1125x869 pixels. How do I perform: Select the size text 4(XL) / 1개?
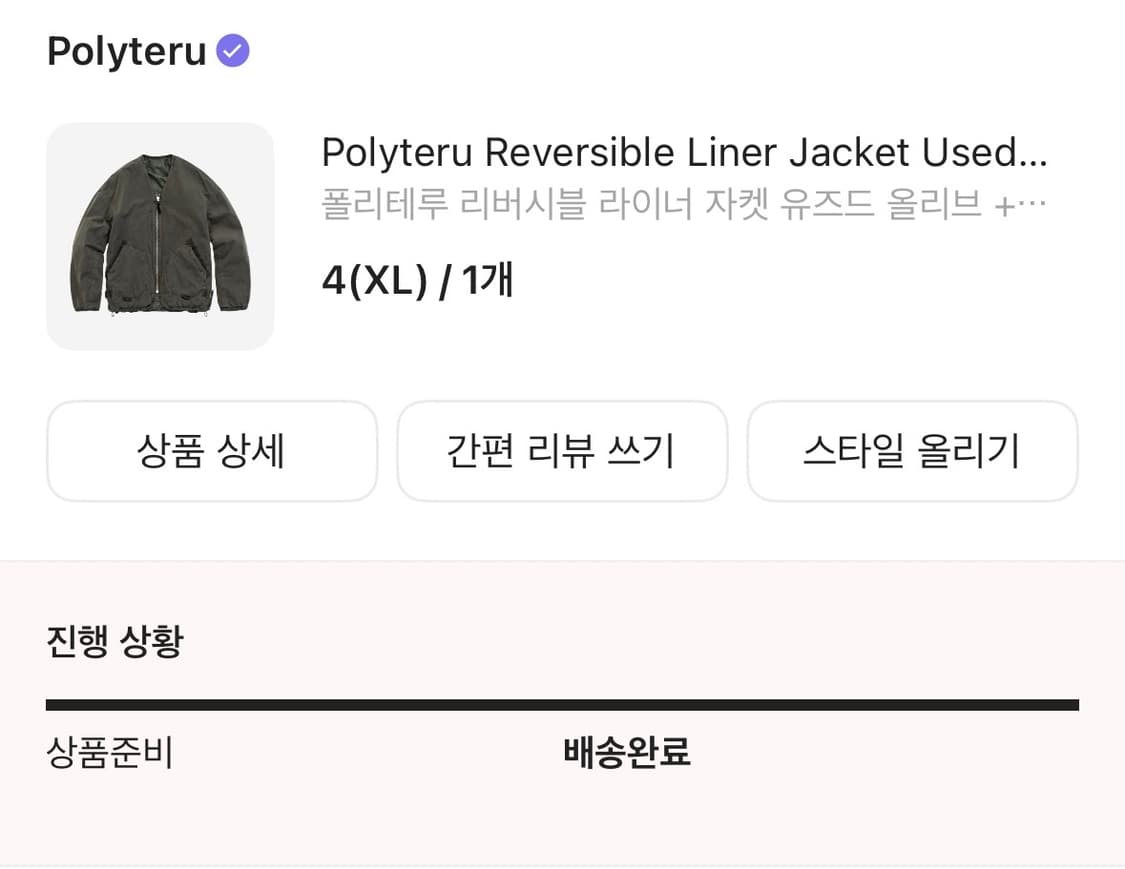[416, 280]
